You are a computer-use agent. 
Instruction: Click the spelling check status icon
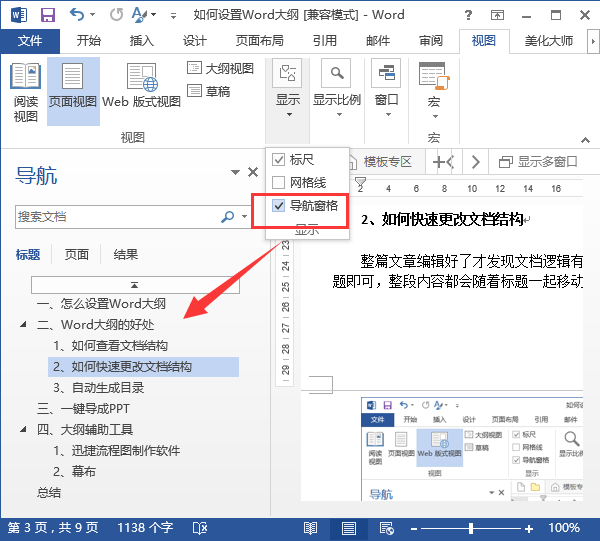(x=200, y=528)
